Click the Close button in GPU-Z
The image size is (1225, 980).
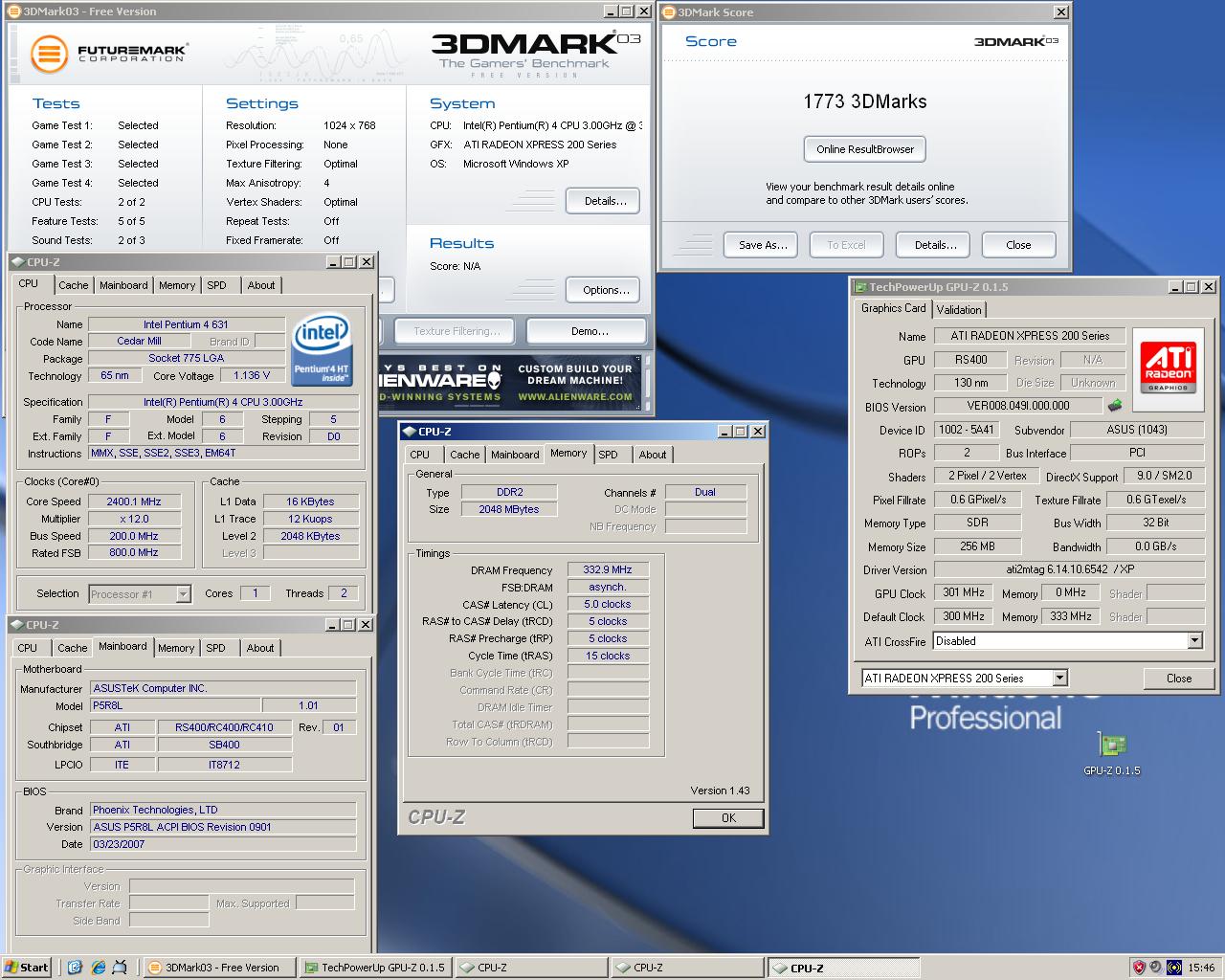(x=1179, y=679)
